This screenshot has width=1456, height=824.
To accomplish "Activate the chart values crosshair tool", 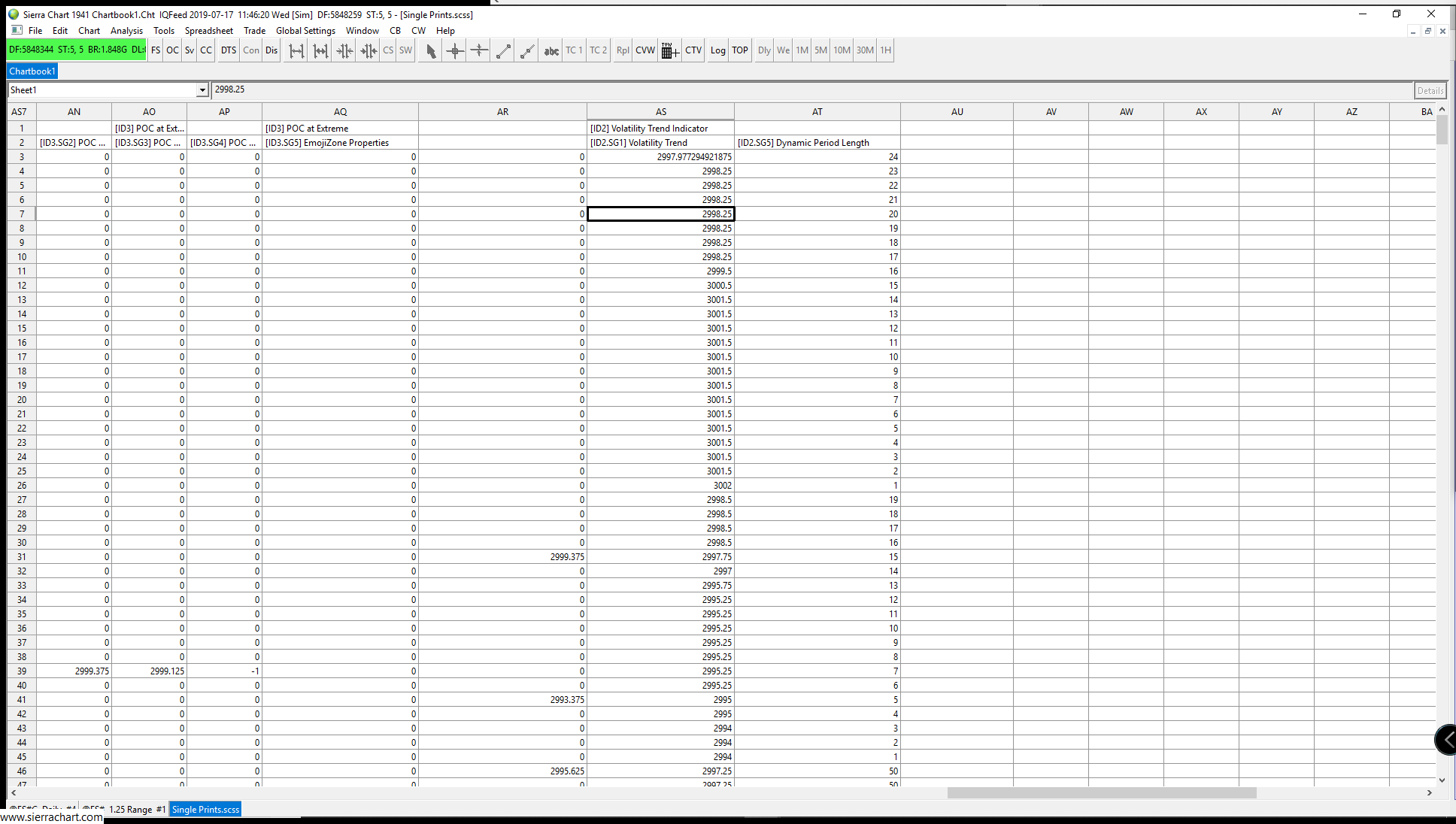I will [x=455, y=50].
